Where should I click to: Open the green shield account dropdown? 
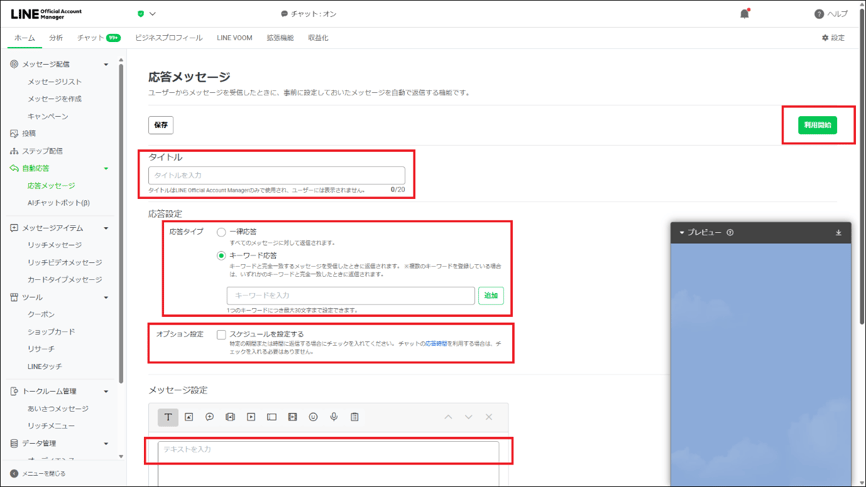pos(146,14)
